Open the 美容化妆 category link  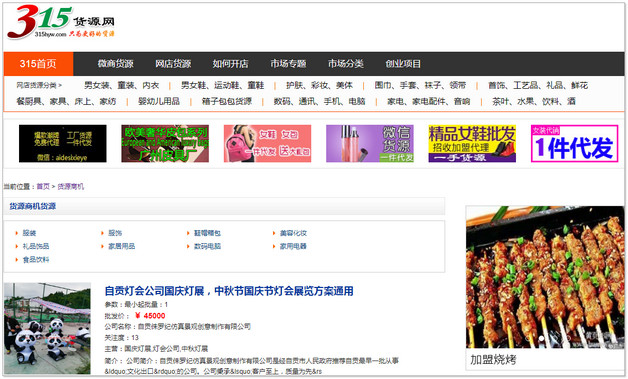click(293, 233)
